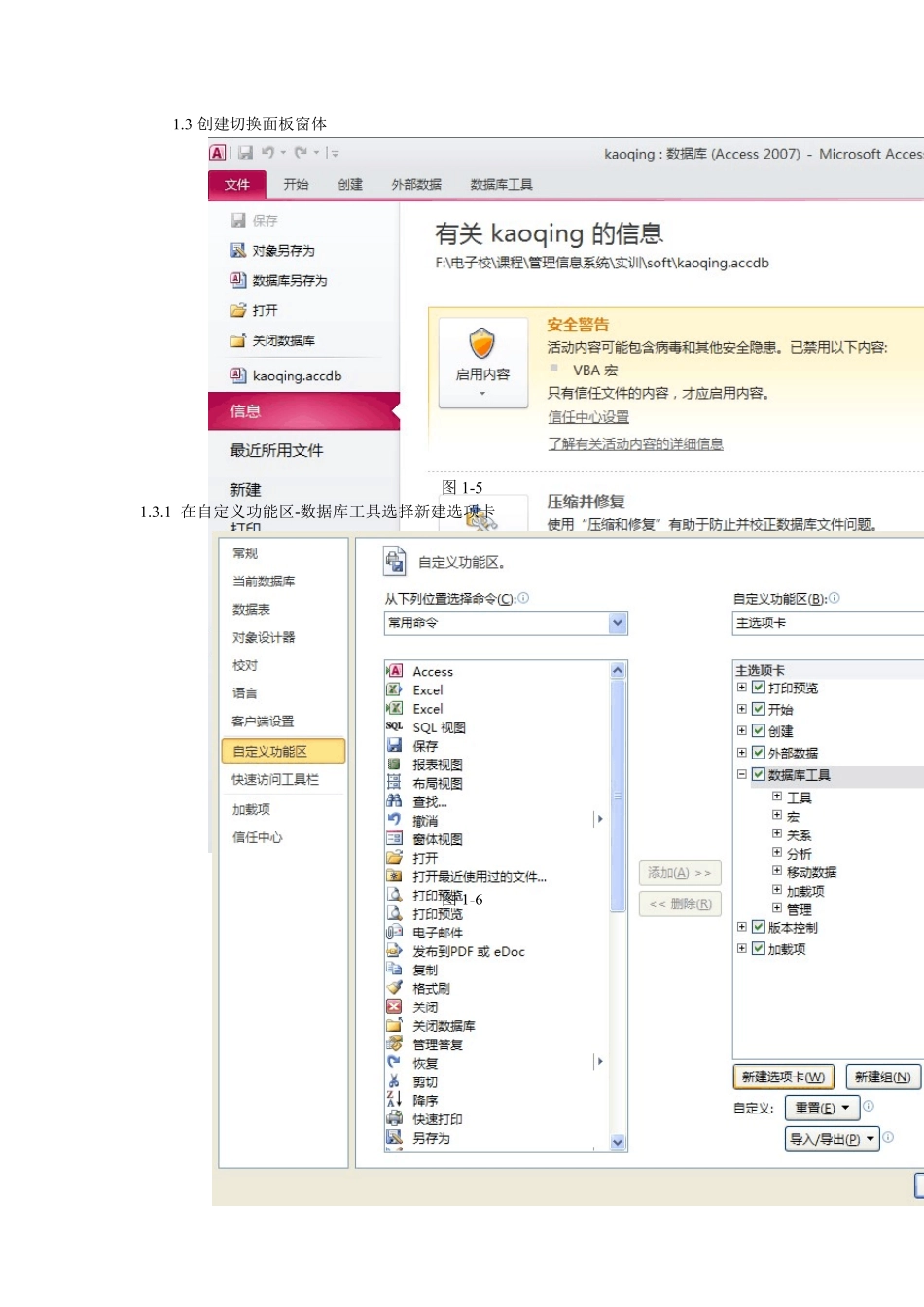Uncheck the last 加载项 tab checkbox

coord(759,948)
